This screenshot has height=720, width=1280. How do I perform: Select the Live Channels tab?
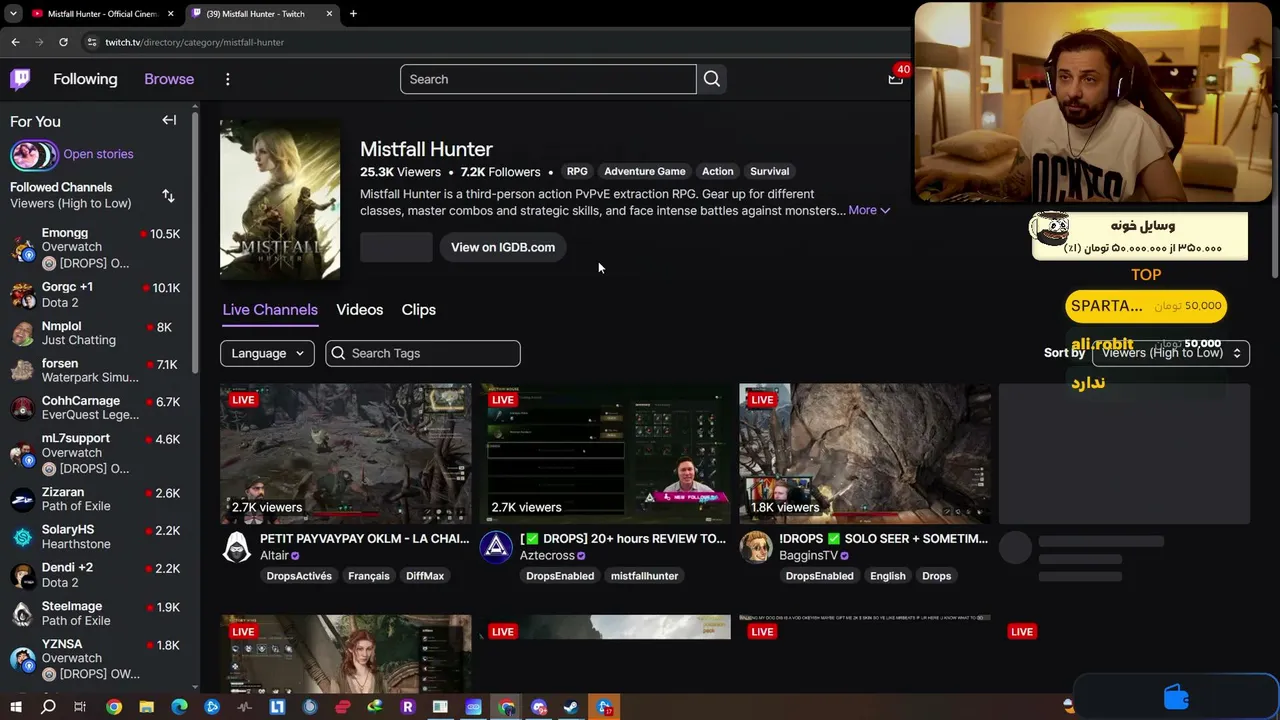[270, 310]
